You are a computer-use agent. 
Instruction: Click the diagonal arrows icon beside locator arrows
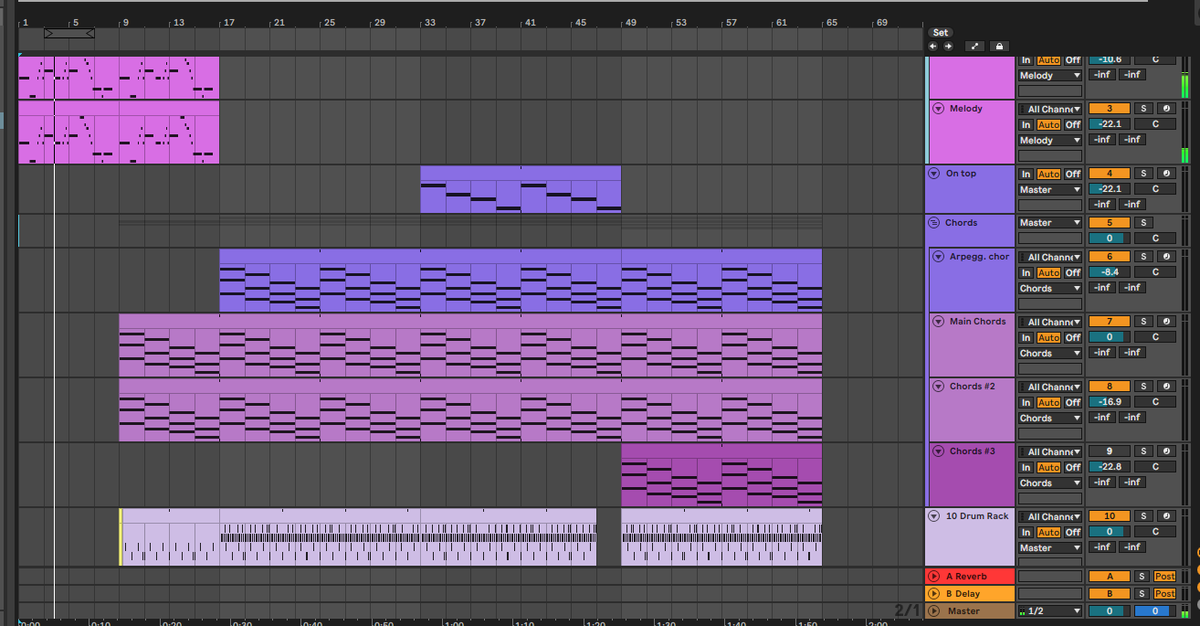(x=974, y=46)
